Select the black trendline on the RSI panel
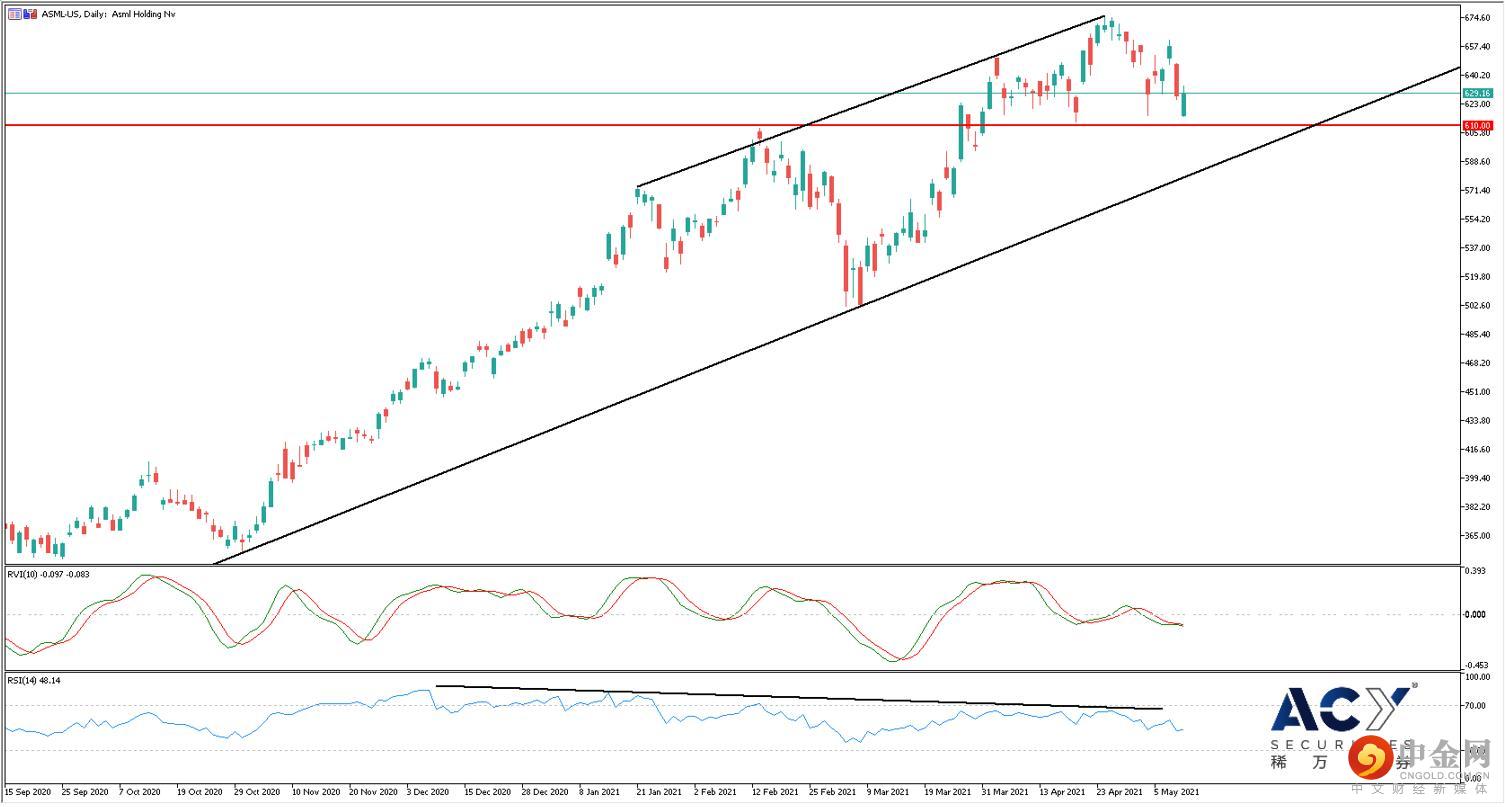This screenshot has width=1505, height=807. (x=799, y=697)
